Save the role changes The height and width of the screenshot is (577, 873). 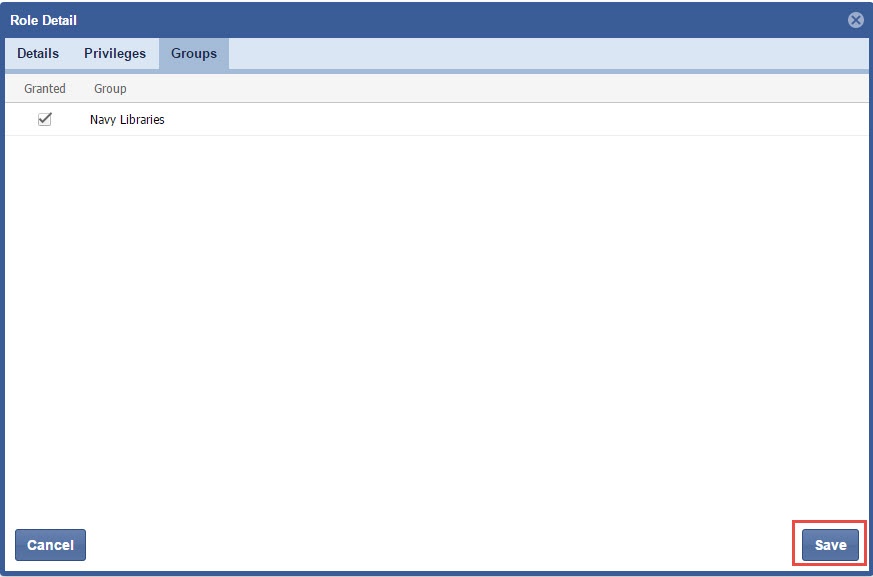(830, 545)
